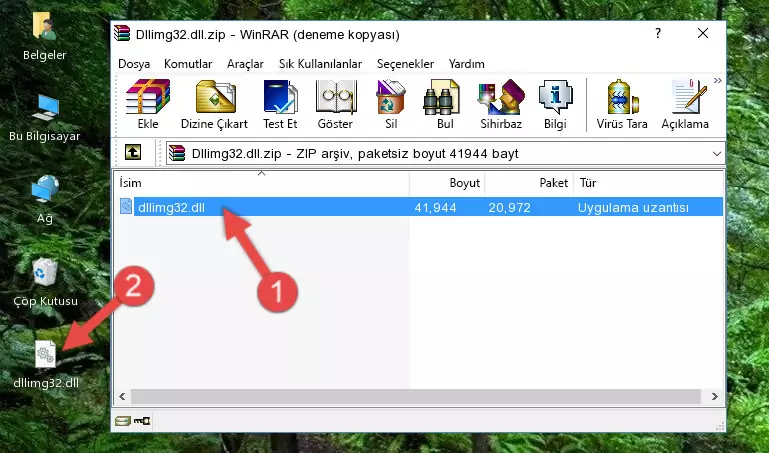Screen dimensions: 769x453
Task: Click the 41,944 size value
Action: point(436,207)
